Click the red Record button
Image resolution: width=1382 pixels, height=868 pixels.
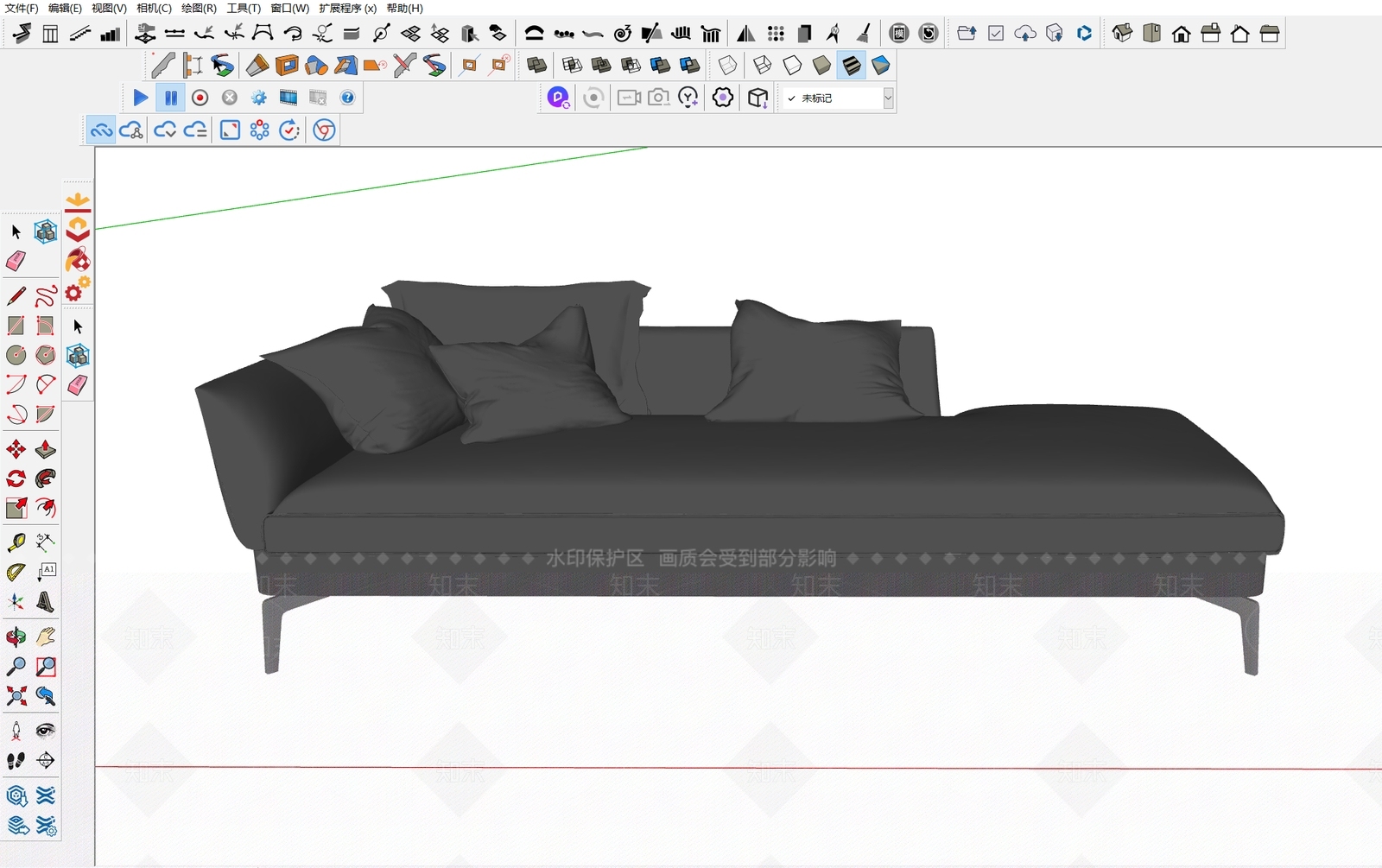200,98
